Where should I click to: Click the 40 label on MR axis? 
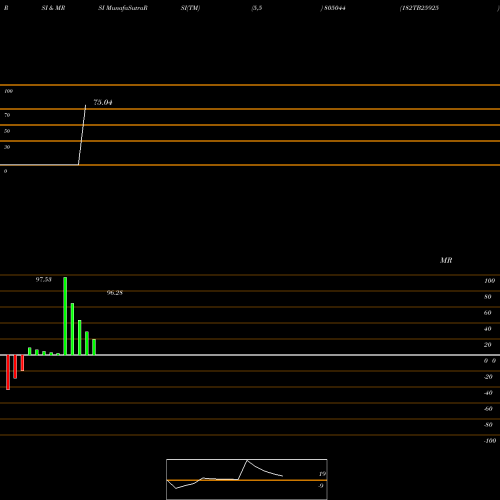488,329
